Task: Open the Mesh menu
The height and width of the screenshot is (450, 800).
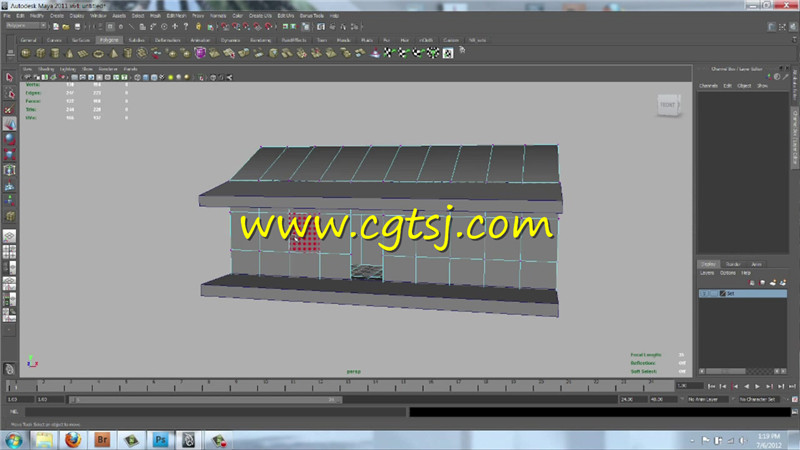Action: [155, 16]
